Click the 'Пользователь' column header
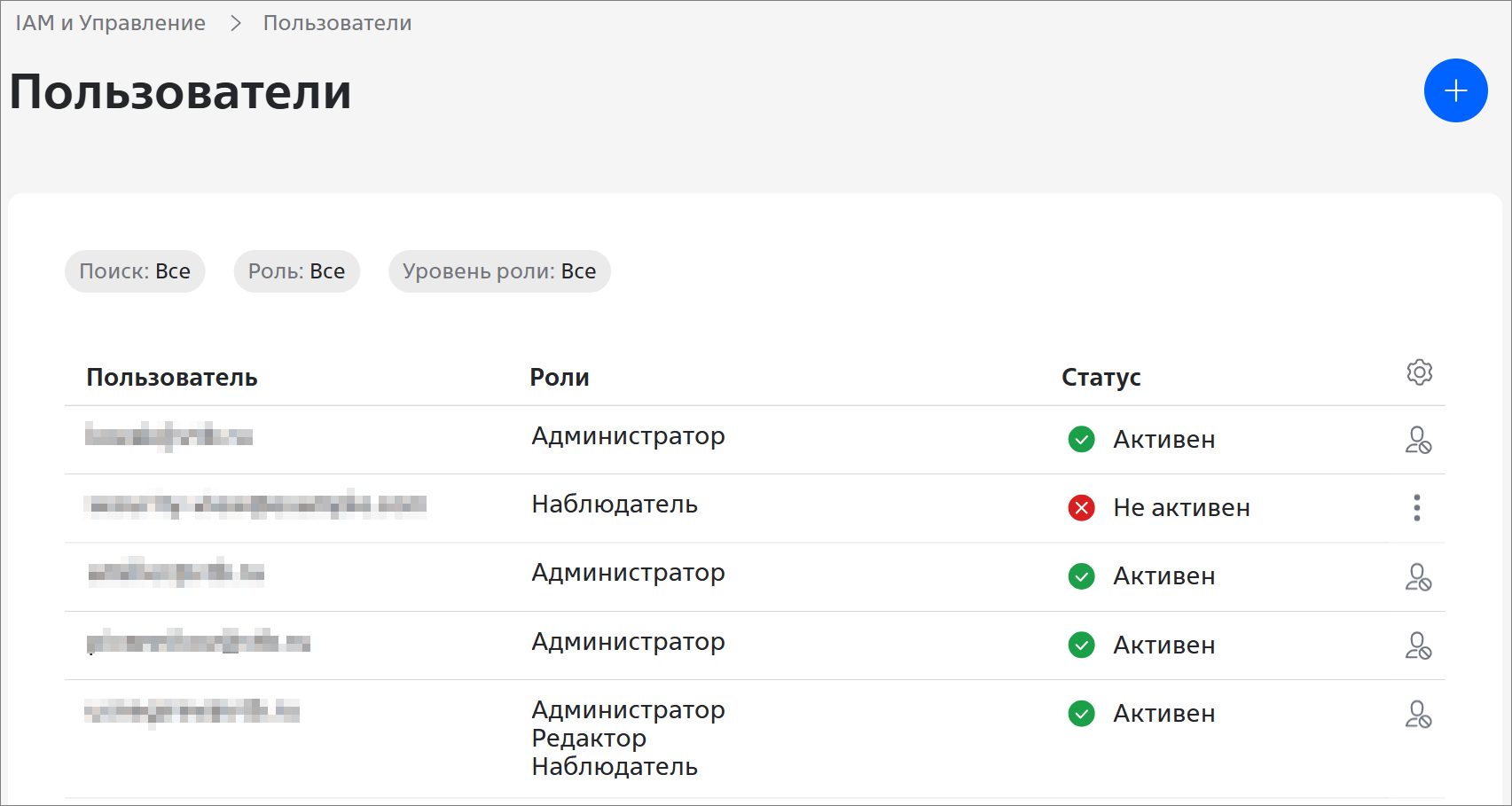1512x806 pixels. [172, 378]
